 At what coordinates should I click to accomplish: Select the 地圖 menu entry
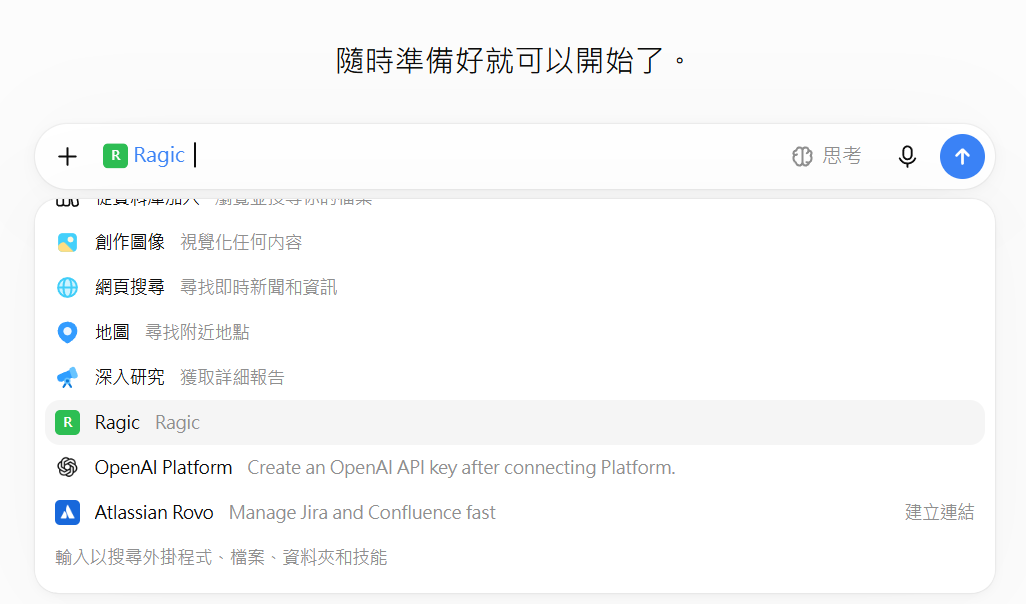coord(514,332)
